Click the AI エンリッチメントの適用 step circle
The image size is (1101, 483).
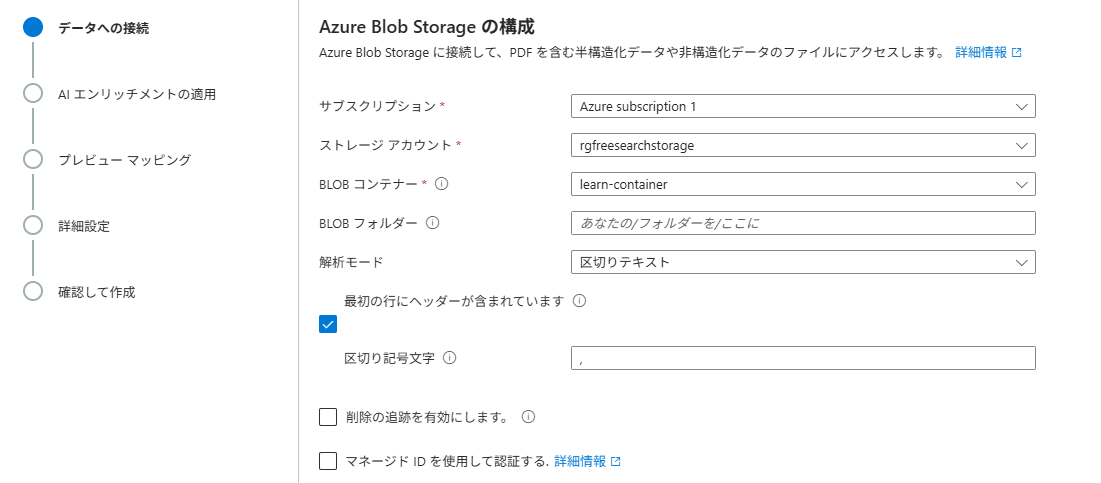coord(33,94)
